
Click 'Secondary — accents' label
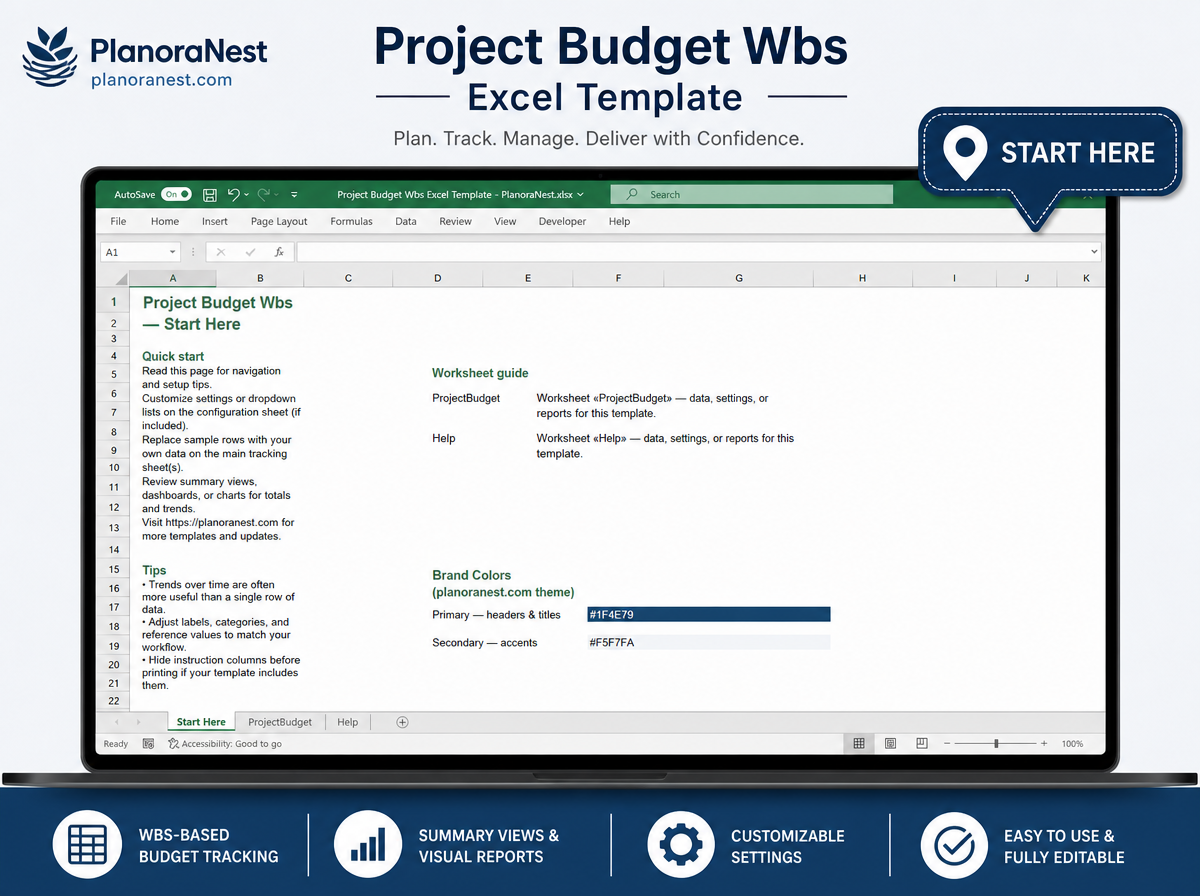coord(485,642)
